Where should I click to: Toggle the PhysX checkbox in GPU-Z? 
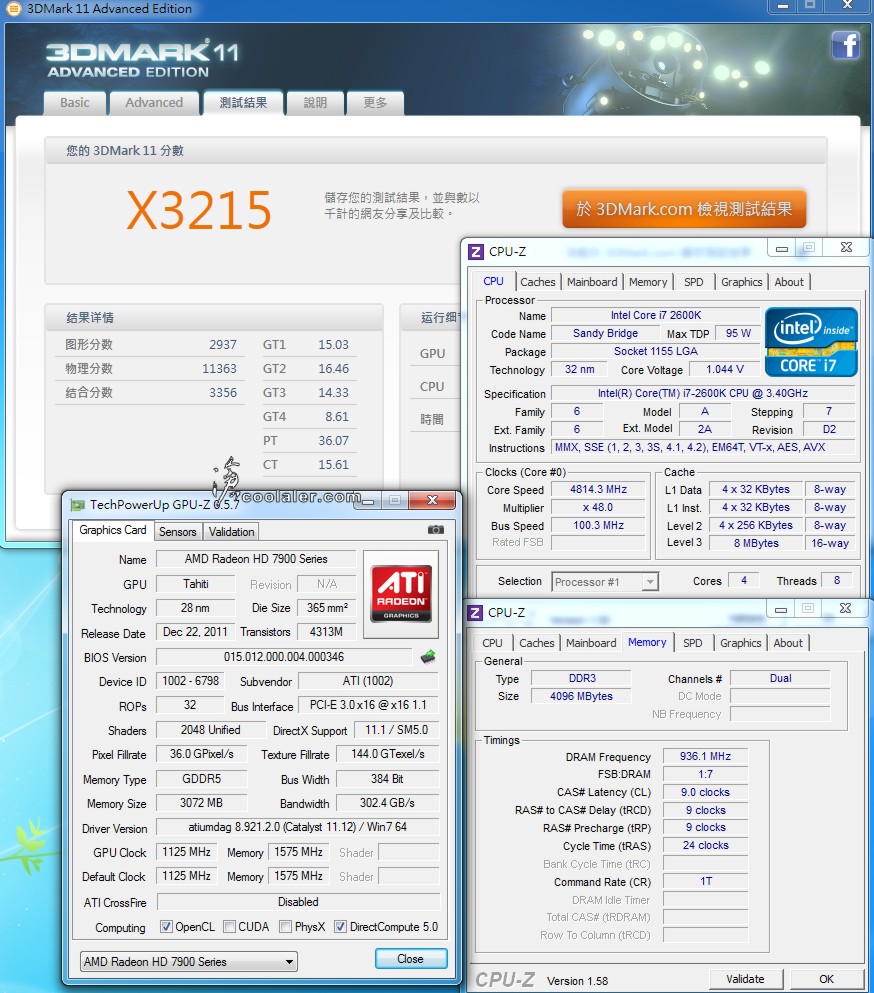point(286,927)
